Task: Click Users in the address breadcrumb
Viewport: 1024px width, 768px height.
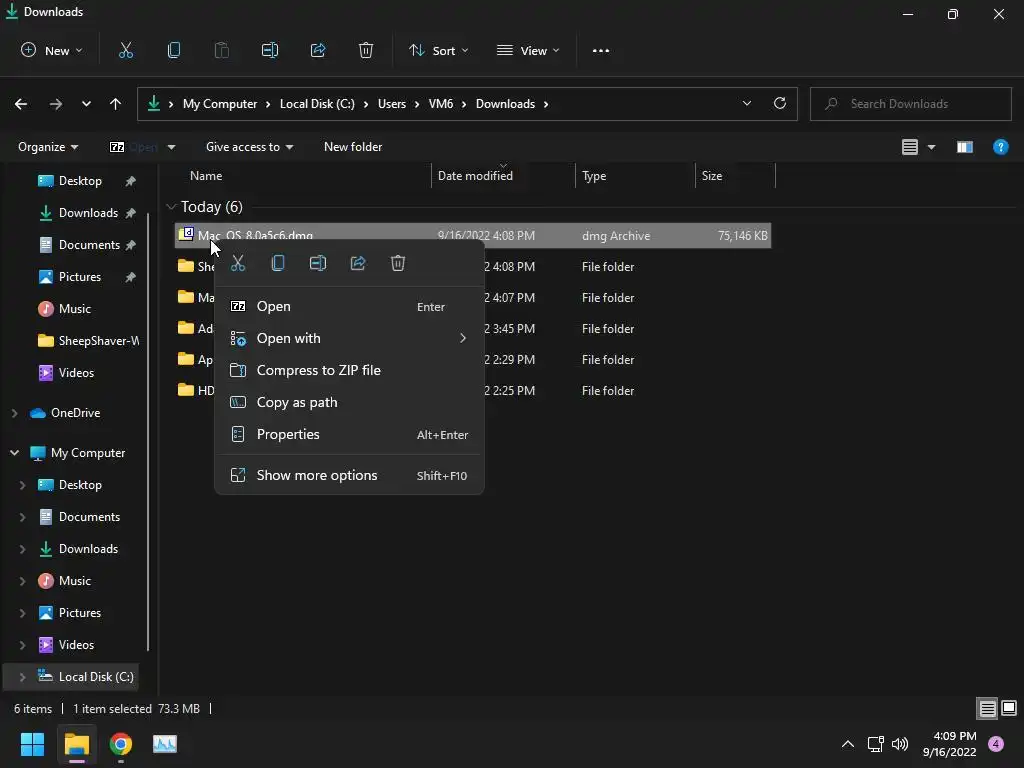Action: point(392,104)
